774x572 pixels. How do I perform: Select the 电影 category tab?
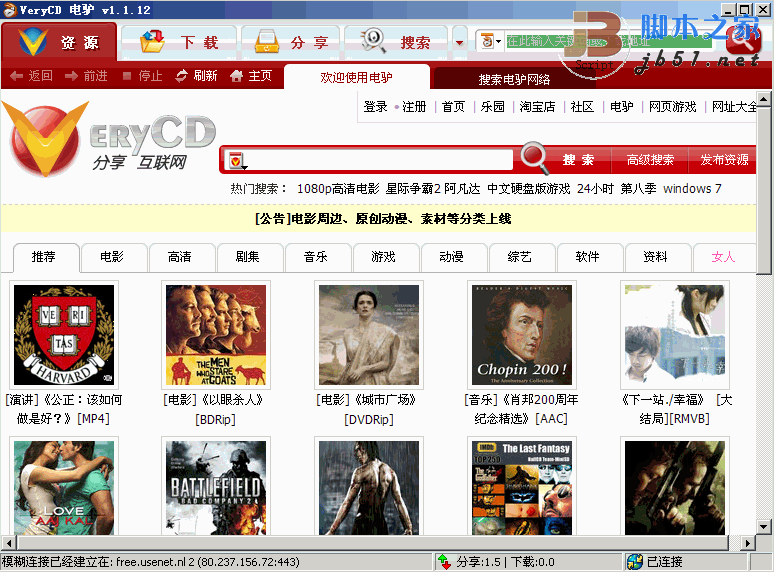(x=114, y=257)
